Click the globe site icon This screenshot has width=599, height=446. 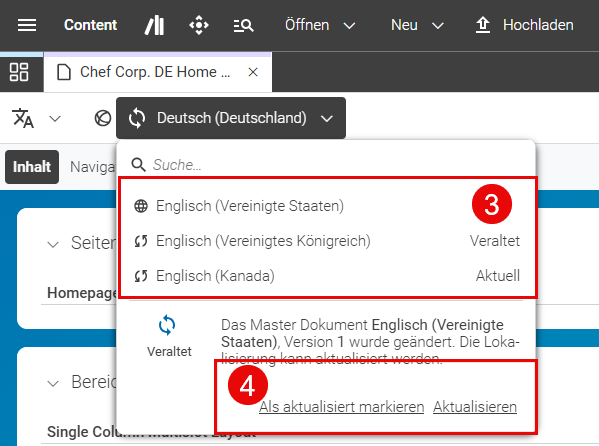[103, 118]
